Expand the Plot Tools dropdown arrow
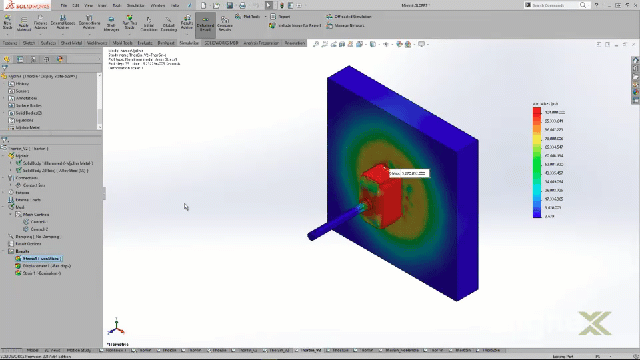 (265, 17)
